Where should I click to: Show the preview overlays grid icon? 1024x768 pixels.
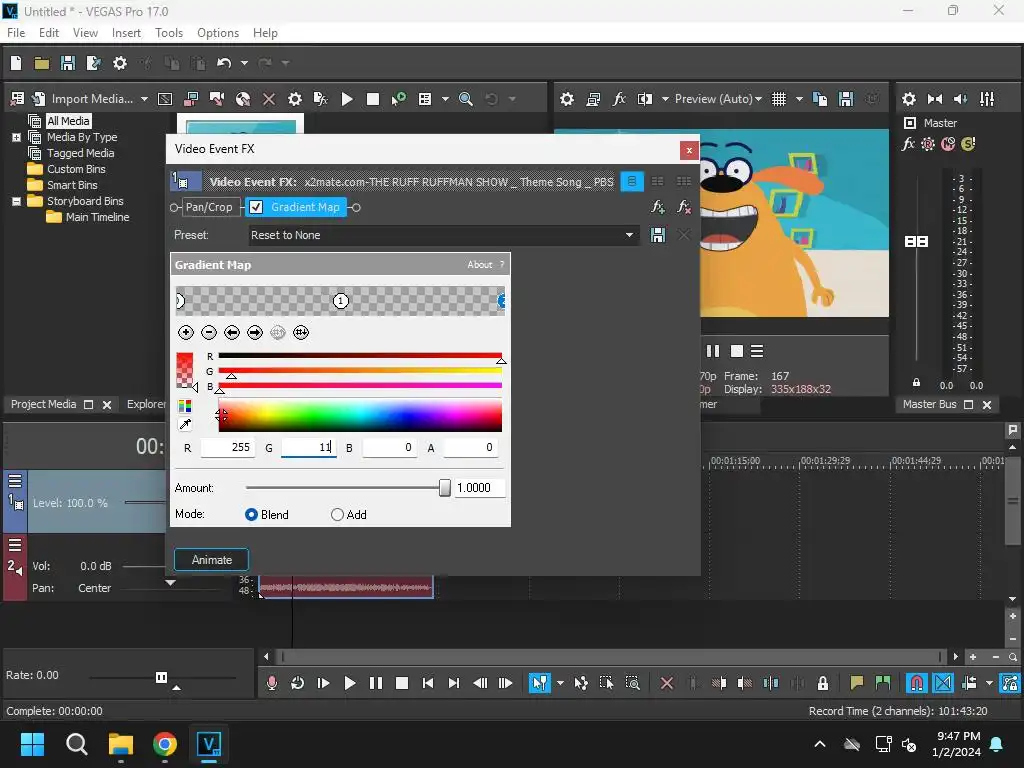click(x=778, y=99)
